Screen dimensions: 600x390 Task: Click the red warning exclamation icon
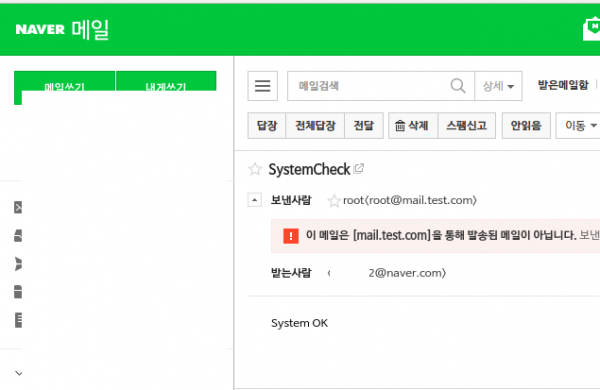click(x=291, y=235)
